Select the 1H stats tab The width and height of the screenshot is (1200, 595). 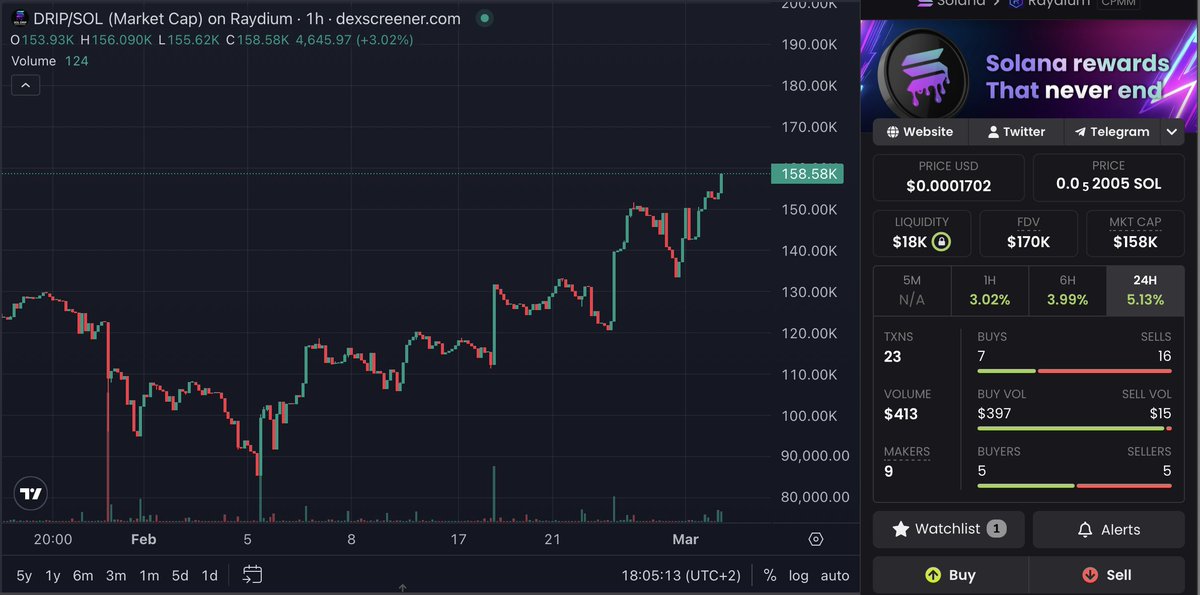(x=990, y=290)
